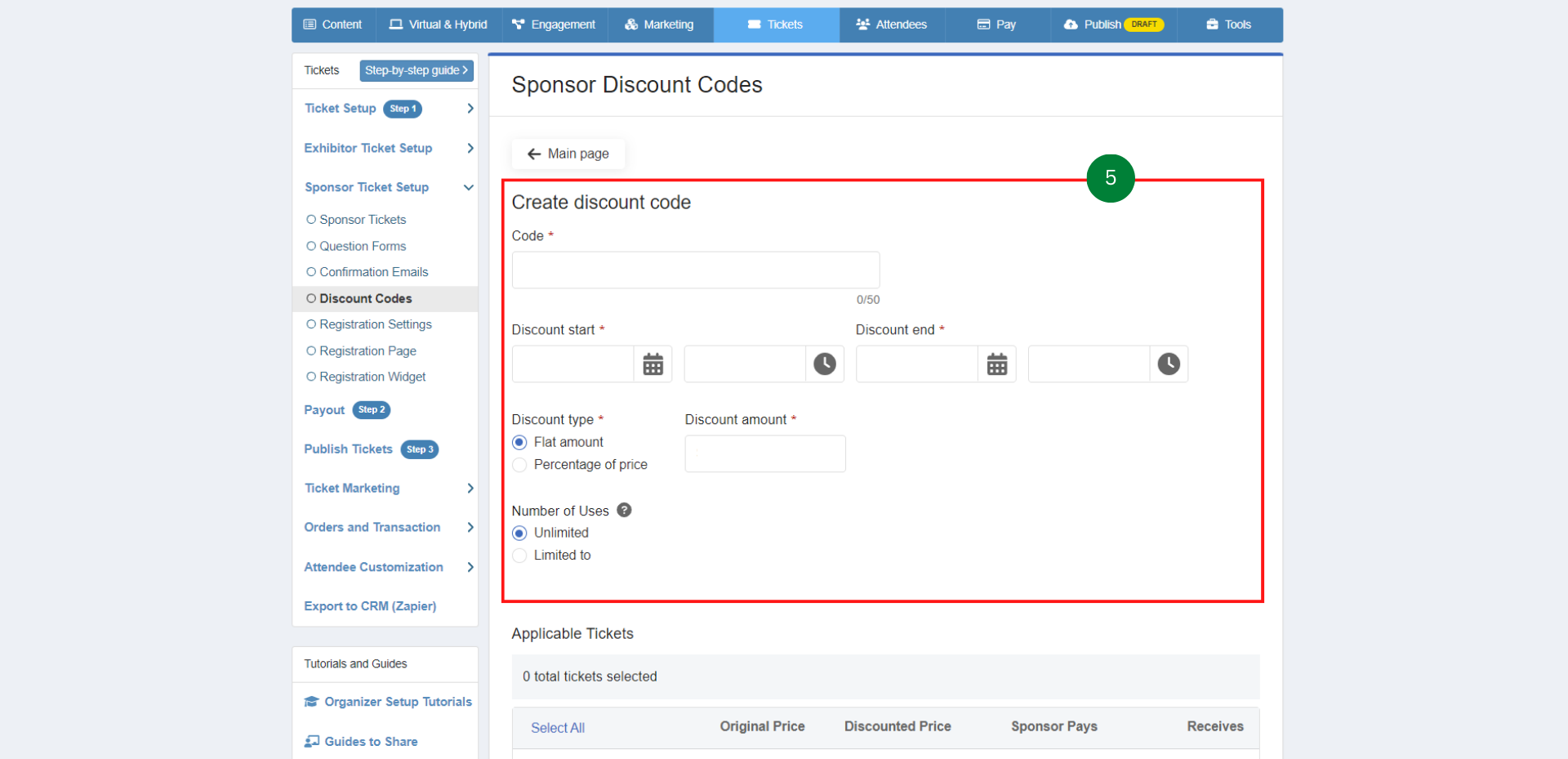Image resolution: width=1568 pixels, height=759 pixels.
Task: Open the Discount Codes sidebar item
Action: pos(365,299)
